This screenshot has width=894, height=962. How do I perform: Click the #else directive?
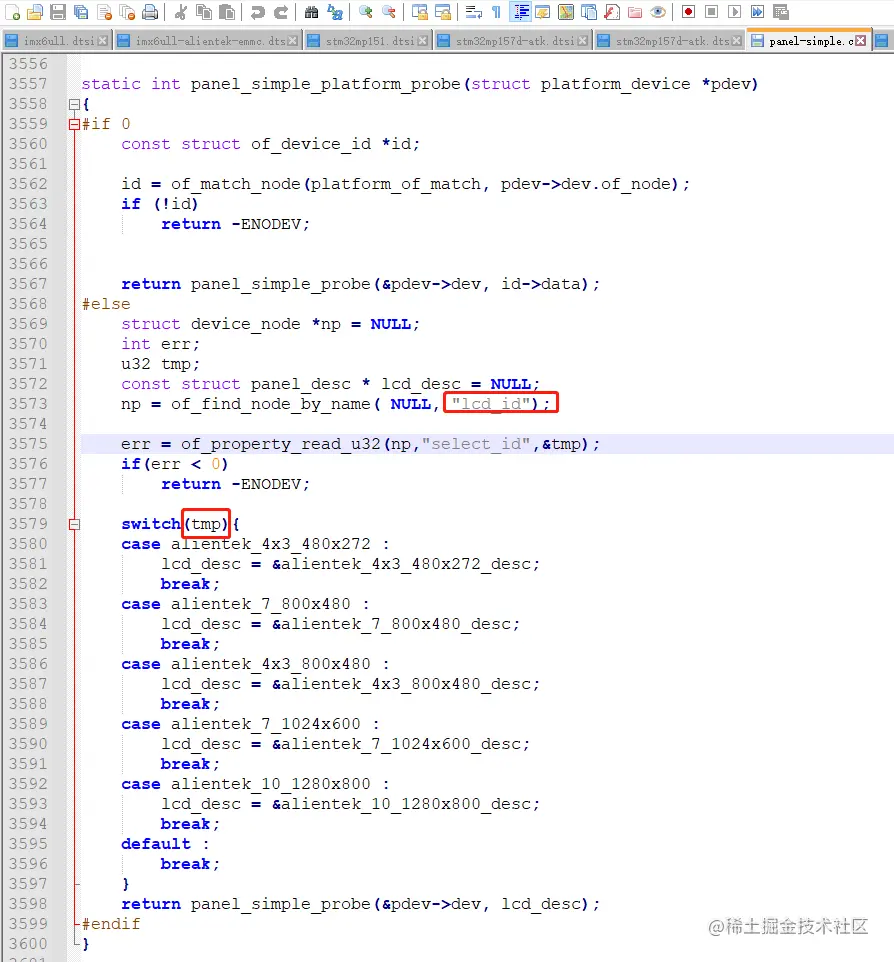(106, 304)
